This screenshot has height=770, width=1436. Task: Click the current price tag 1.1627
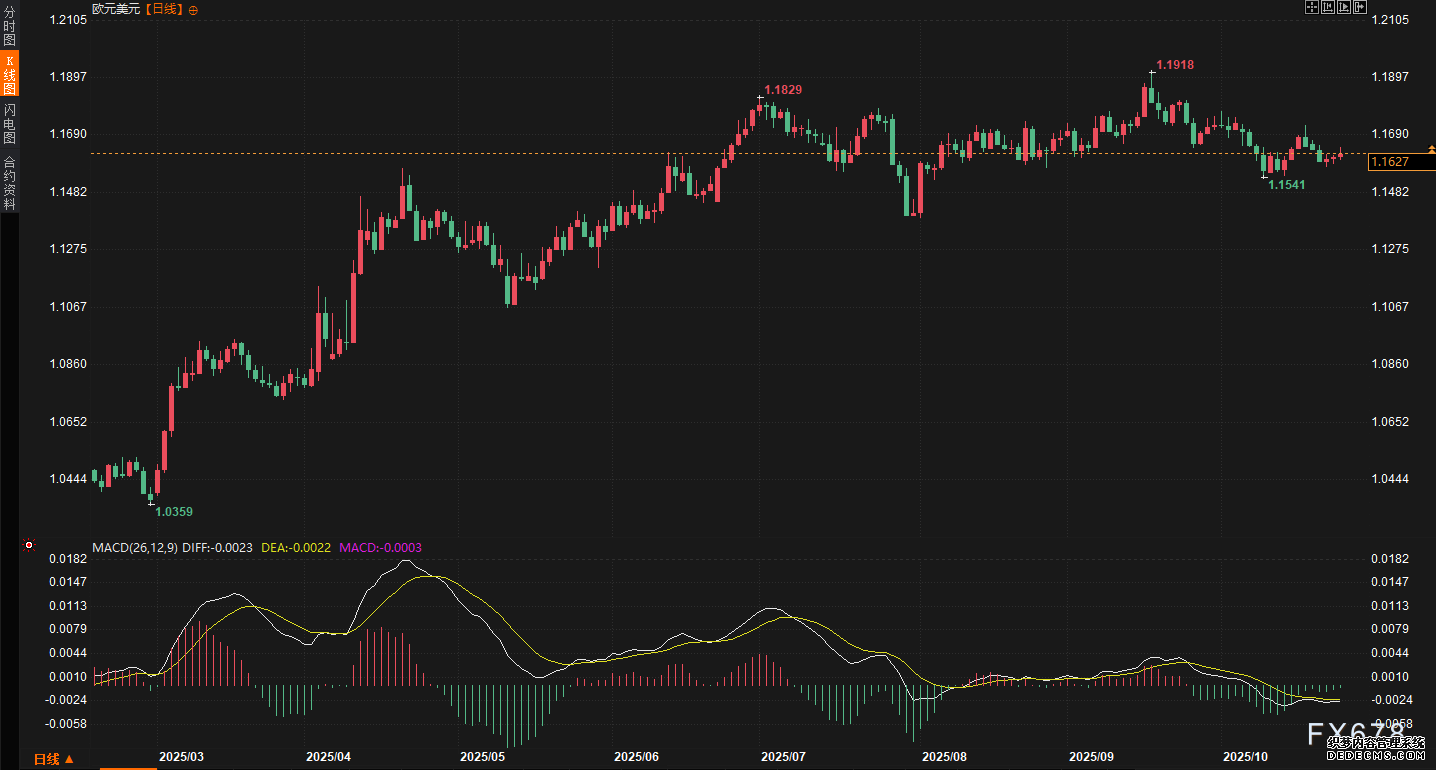click(x=1390, y=162)
